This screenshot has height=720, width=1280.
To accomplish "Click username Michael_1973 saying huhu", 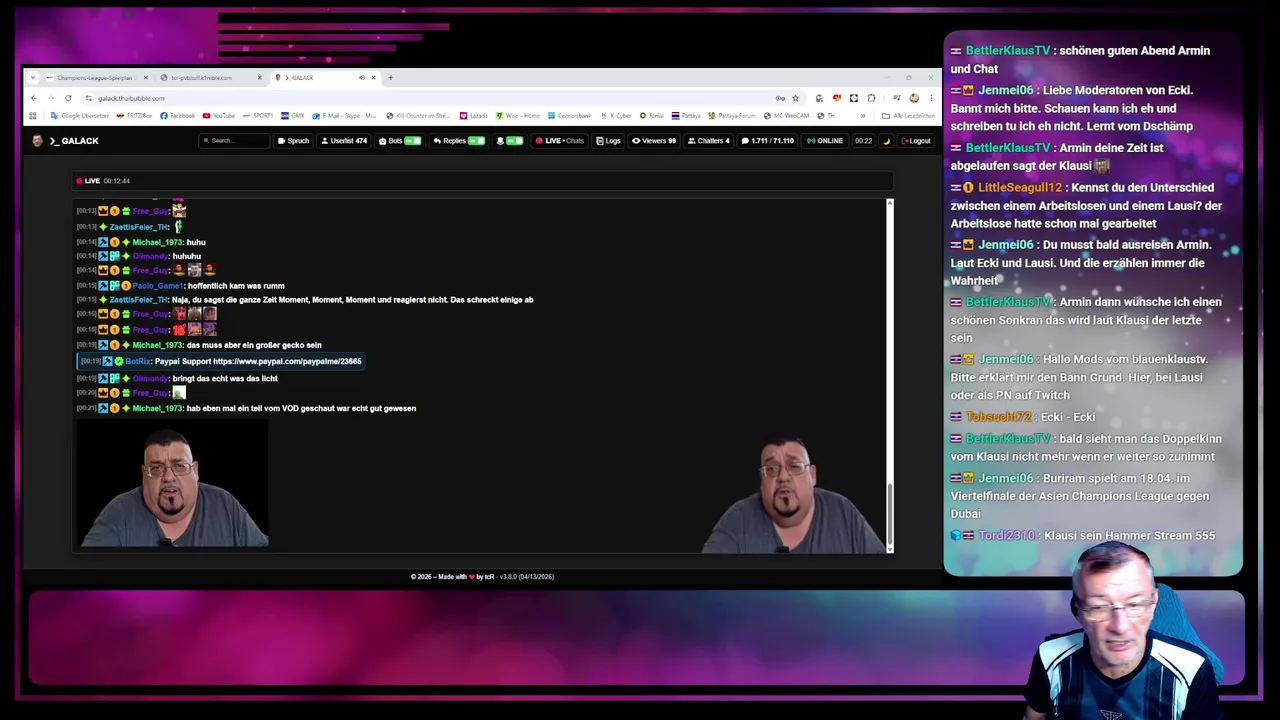I will click(x=158, y=242).
